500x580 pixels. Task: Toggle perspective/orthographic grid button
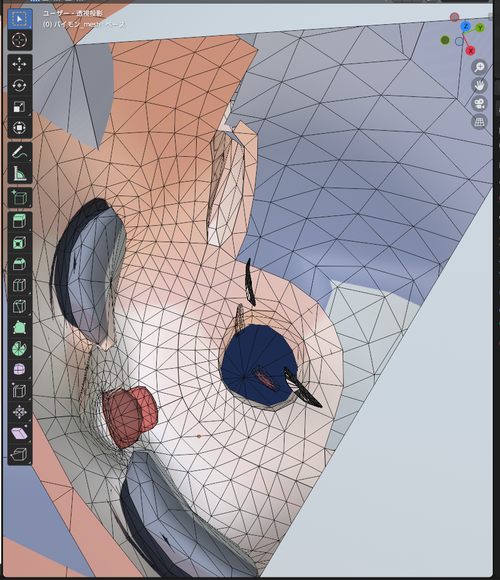479,122
